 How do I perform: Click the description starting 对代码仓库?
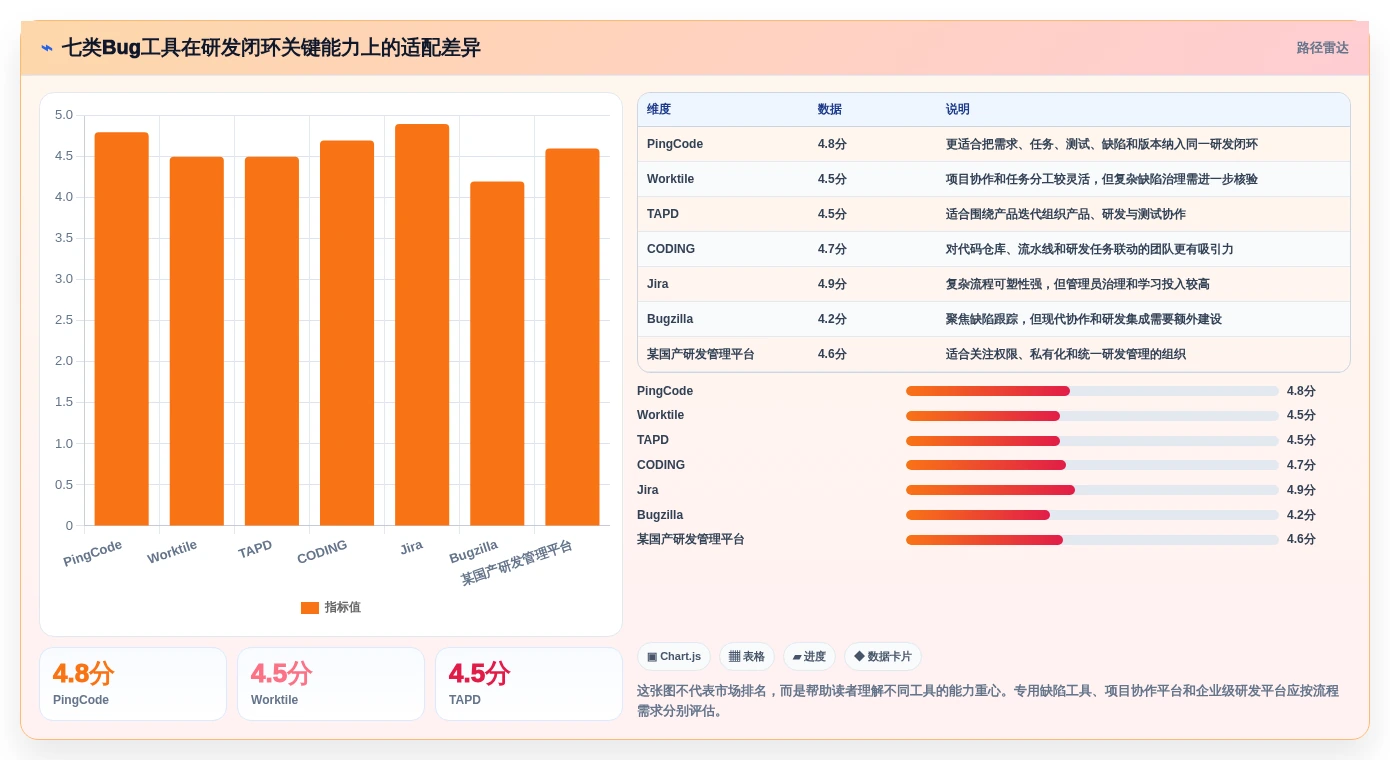point(1090,249)
